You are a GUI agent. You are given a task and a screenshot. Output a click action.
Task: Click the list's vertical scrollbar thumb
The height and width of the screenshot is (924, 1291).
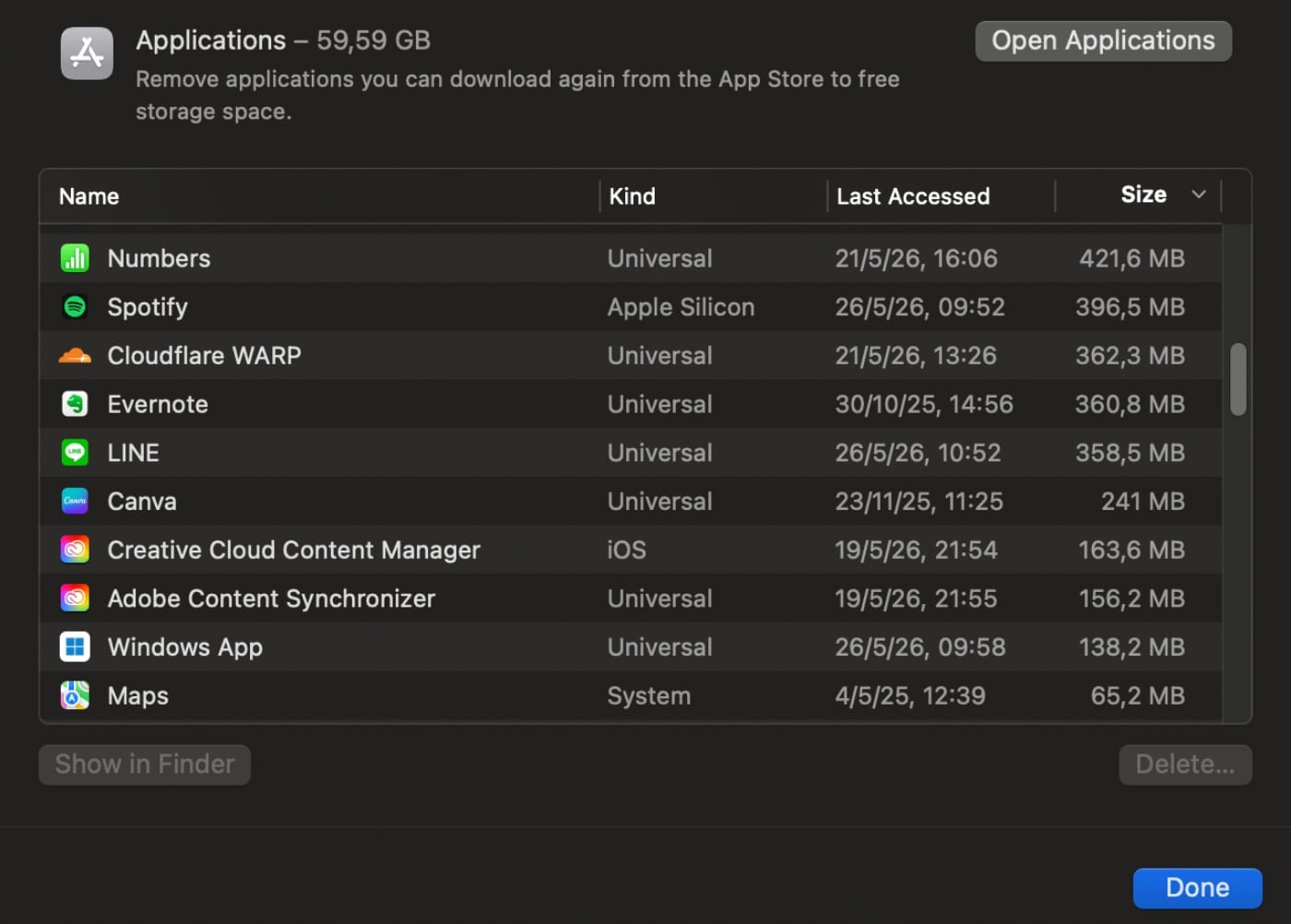coord(1238,380)
